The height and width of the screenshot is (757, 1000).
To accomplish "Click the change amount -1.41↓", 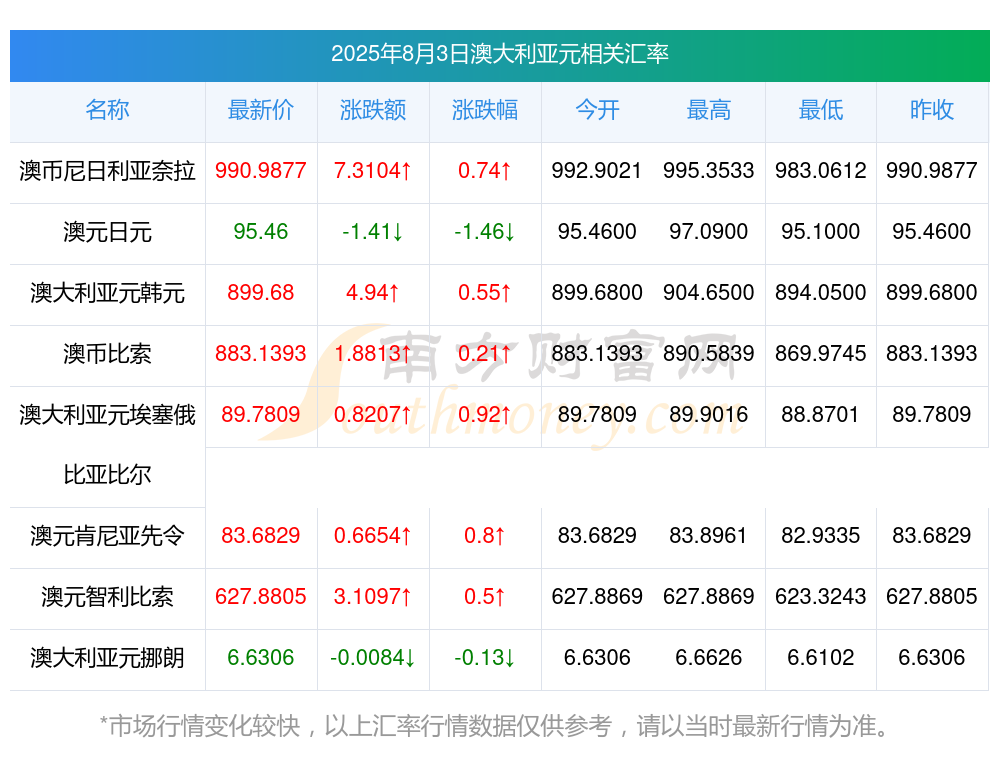I will (373, 232).
